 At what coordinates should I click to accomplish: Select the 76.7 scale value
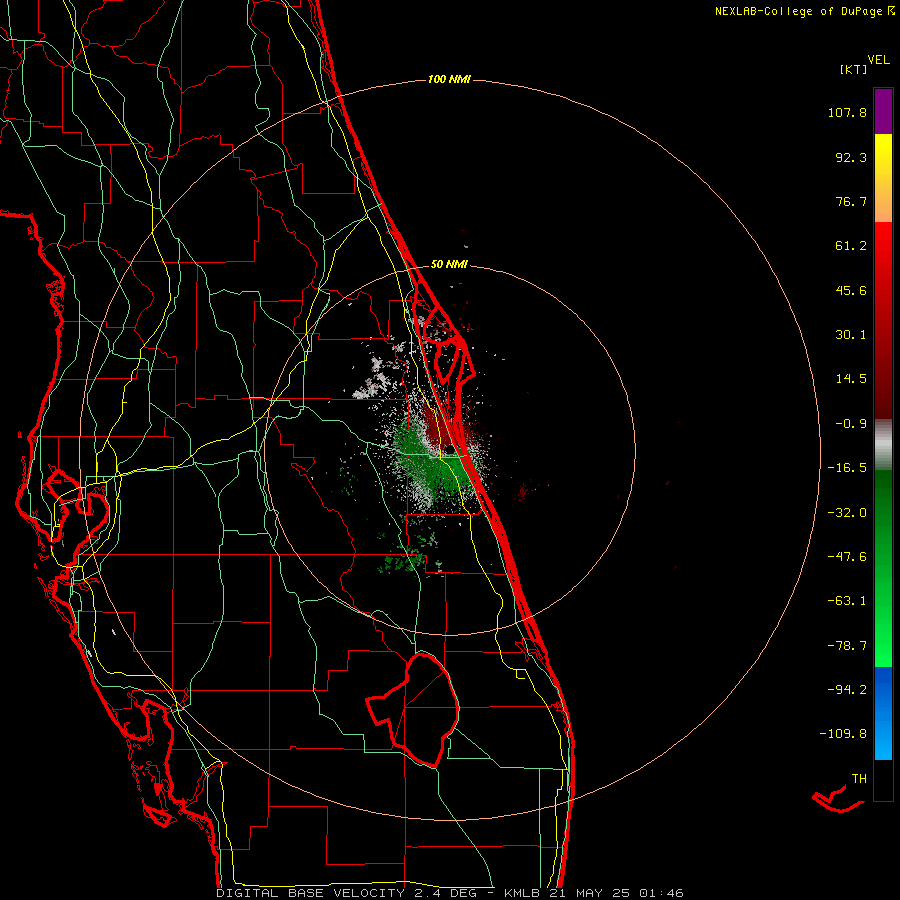coord(851,201)
